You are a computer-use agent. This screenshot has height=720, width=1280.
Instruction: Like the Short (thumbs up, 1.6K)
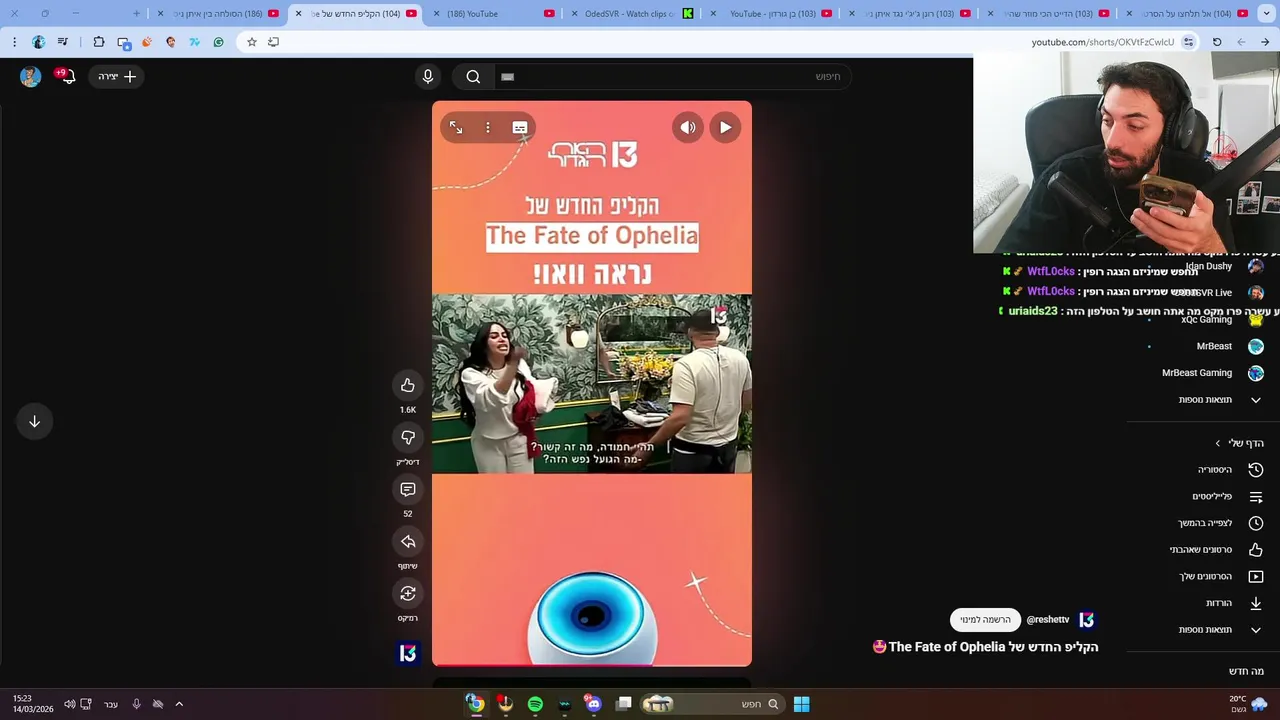(x=408, y=386)
